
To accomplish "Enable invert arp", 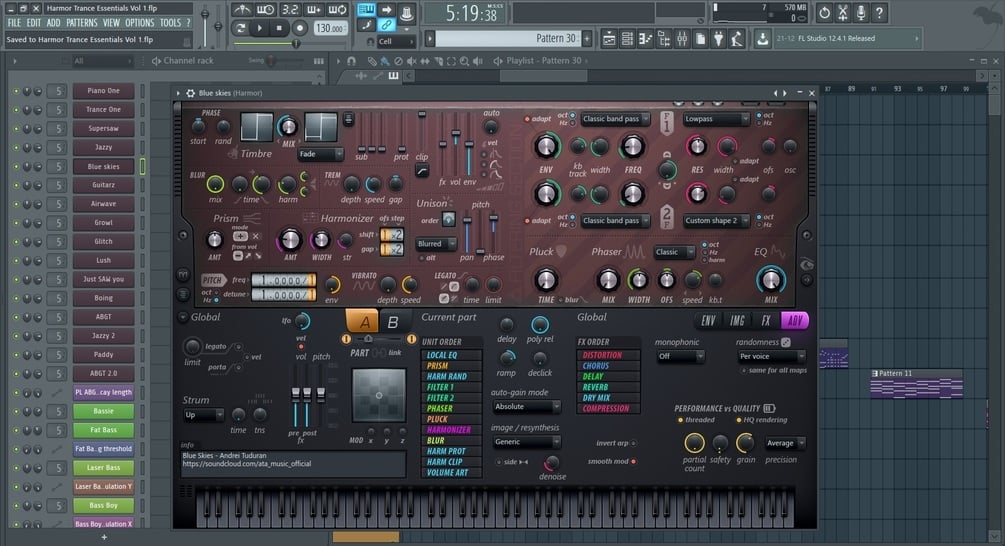I will coord(633,443).
